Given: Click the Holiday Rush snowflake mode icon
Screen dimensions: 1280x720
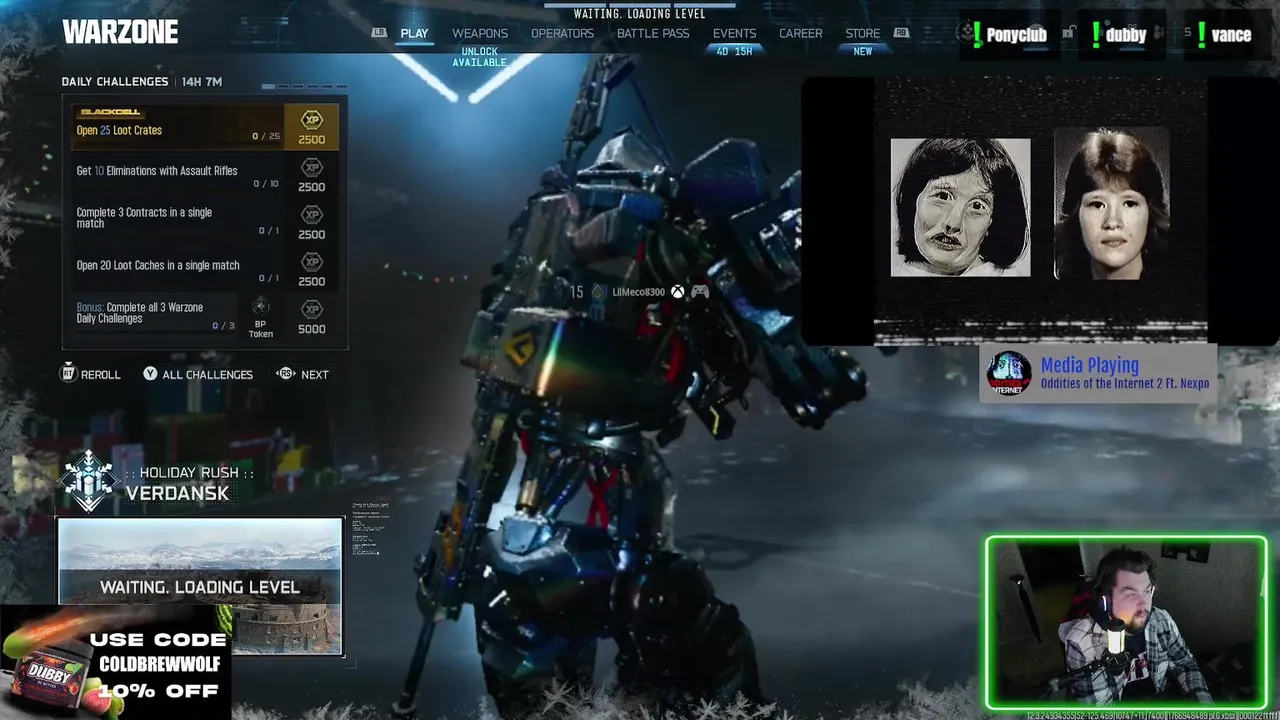Looking at the screenshot, I should (x=89, y=481).
